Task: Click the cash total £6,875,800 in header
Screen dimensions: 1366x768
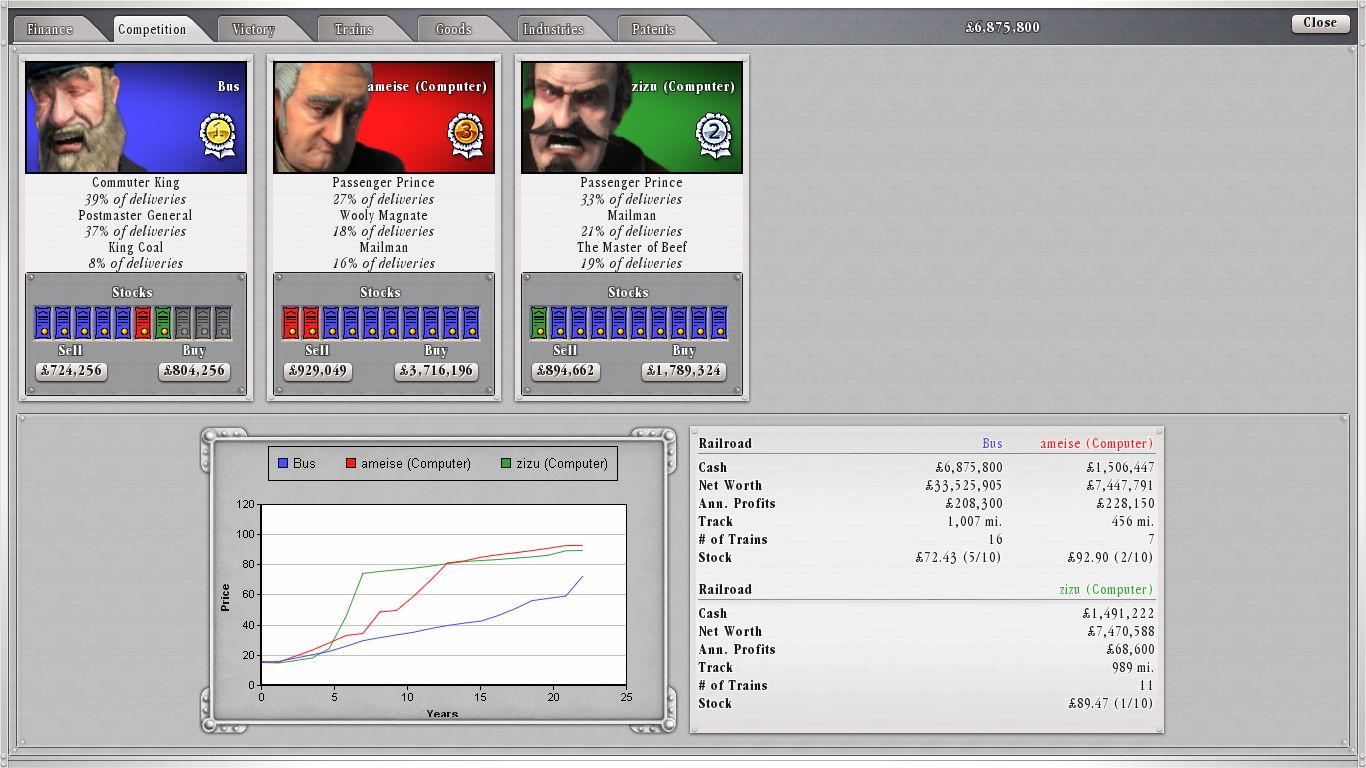Action: pos(1002,27)
